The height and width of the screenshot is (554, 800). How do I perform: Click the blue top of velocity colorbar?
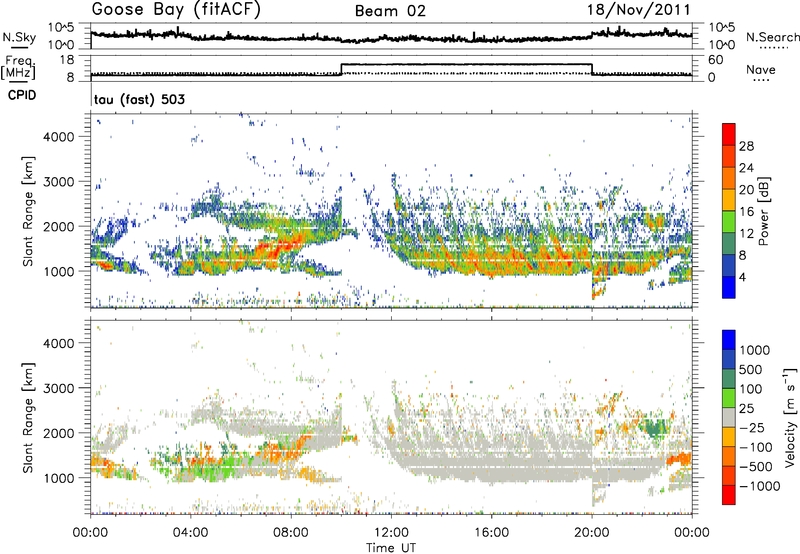pos(729,339)
